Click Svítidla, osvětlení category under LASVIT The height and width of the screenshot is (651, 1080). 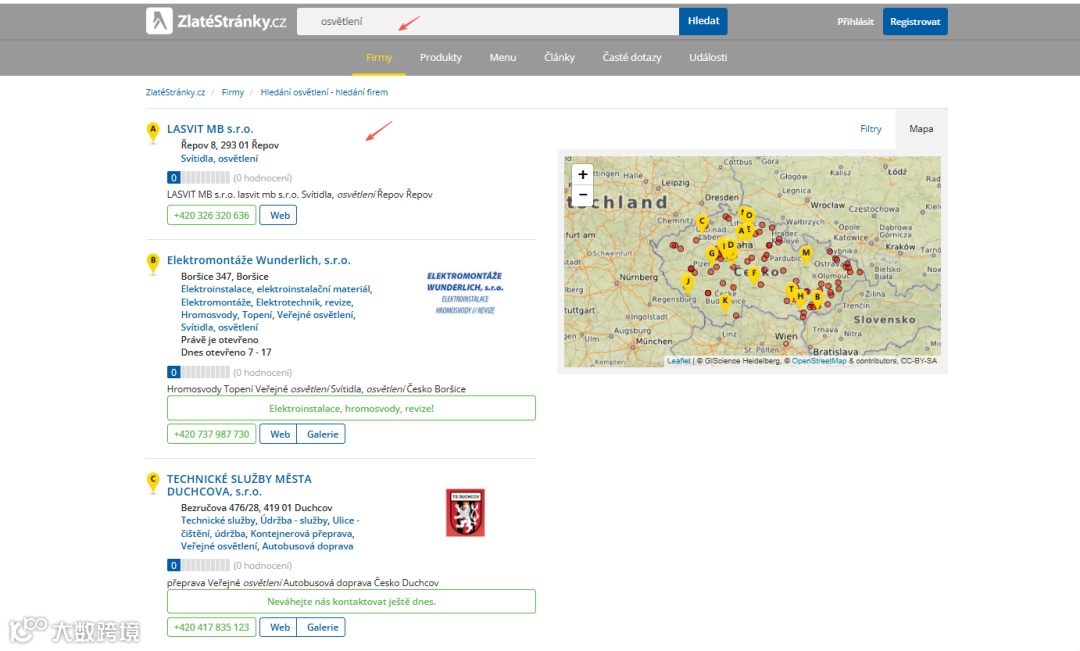click(x=219, y=158)
